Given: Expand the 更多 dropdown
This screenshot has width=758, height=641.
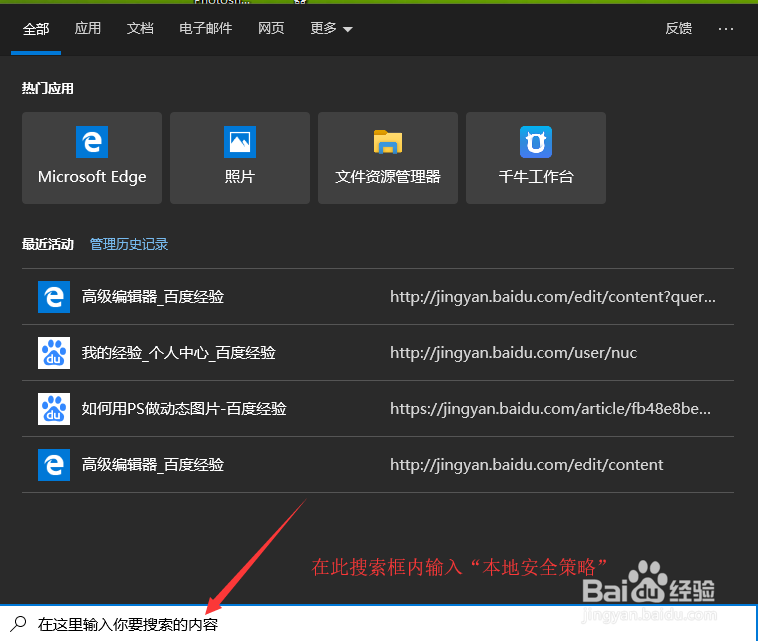Looking at the screenshot, I should (331, 28).
